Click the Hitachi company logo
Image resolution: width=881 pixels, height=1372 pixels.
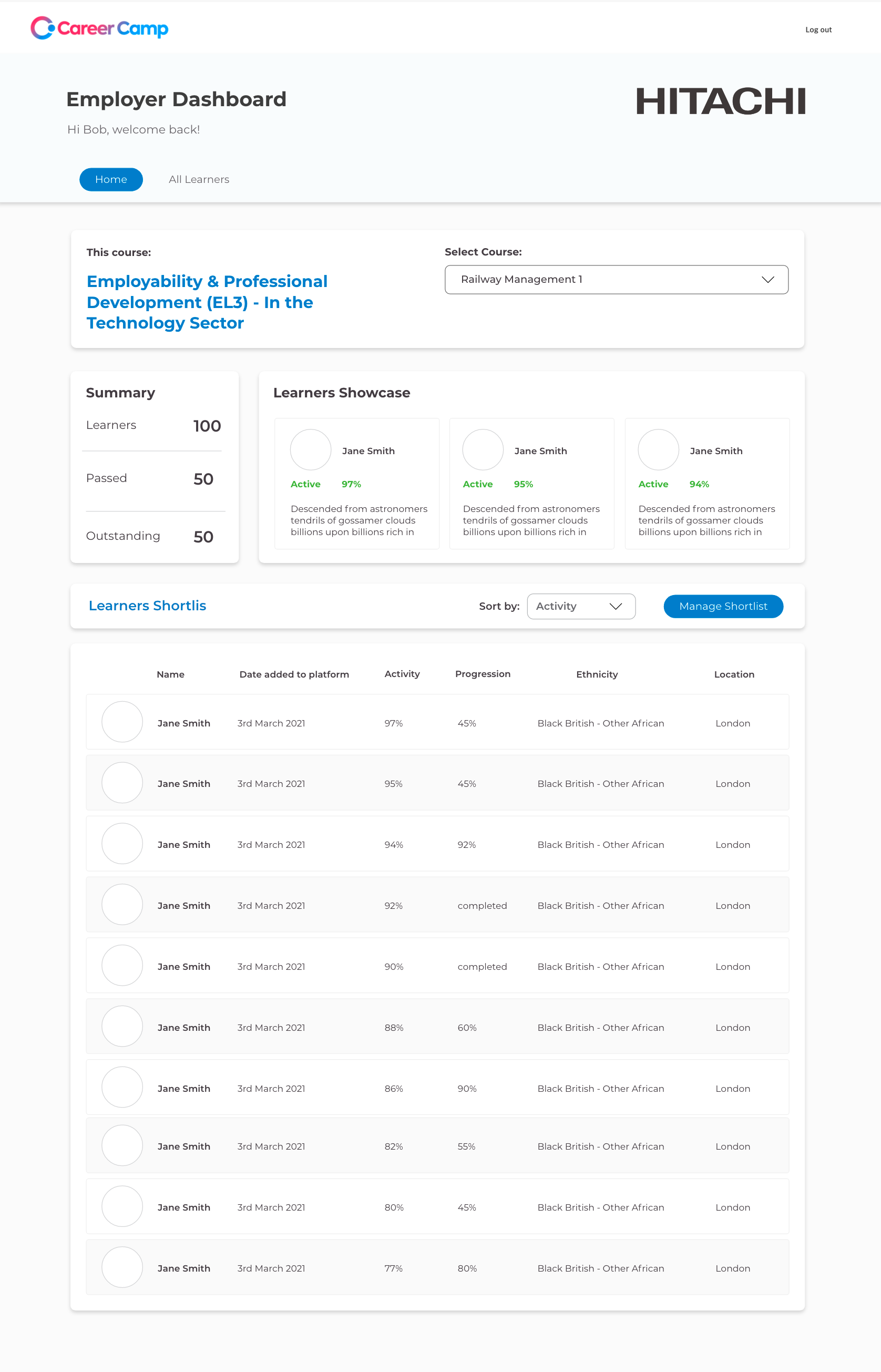pyautogui.click(x=721, y=101)
